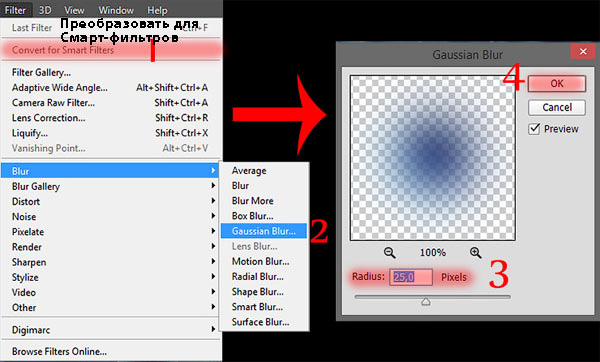The image size is (600, 362).
Task: Click the Radius slider handle
Action: pyautogui.click(x=426, y=302)
